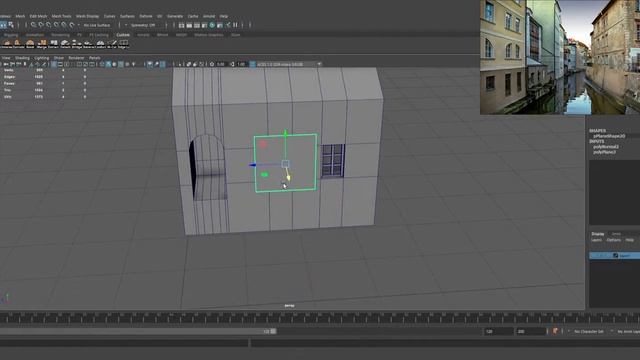Select polyPlane3 input node
The width and height of the screenshot is (640, 360).
tap(604, 152)
